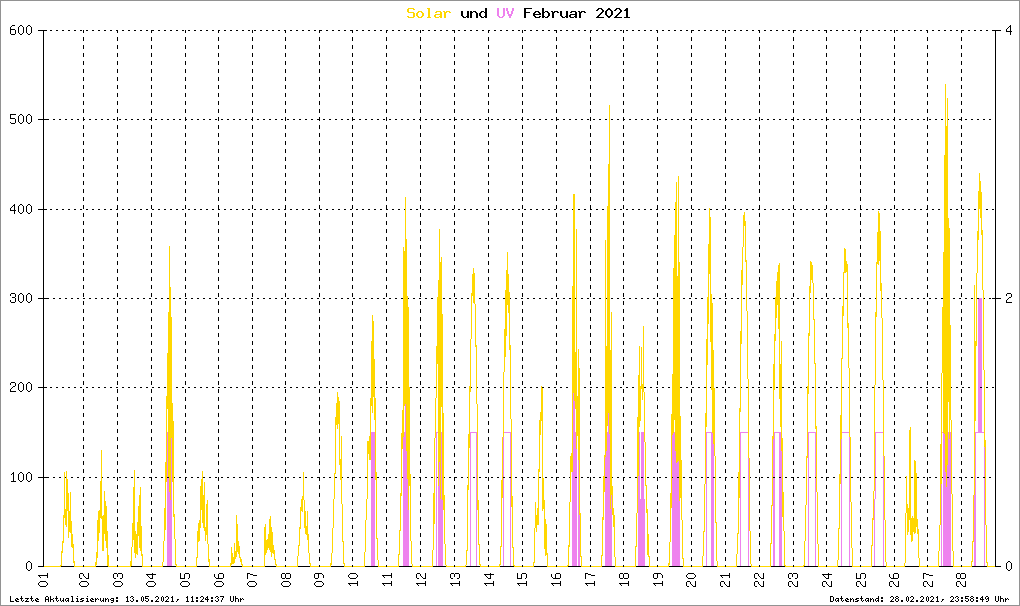Choose day 17 on the date axis
The height and width of the screenshot is (606, 1020).
click(x=590, y=580)
